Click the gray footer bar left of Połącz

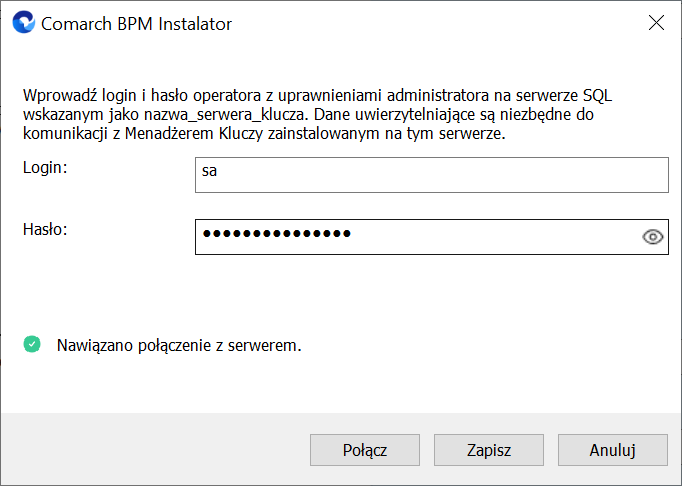154,449
